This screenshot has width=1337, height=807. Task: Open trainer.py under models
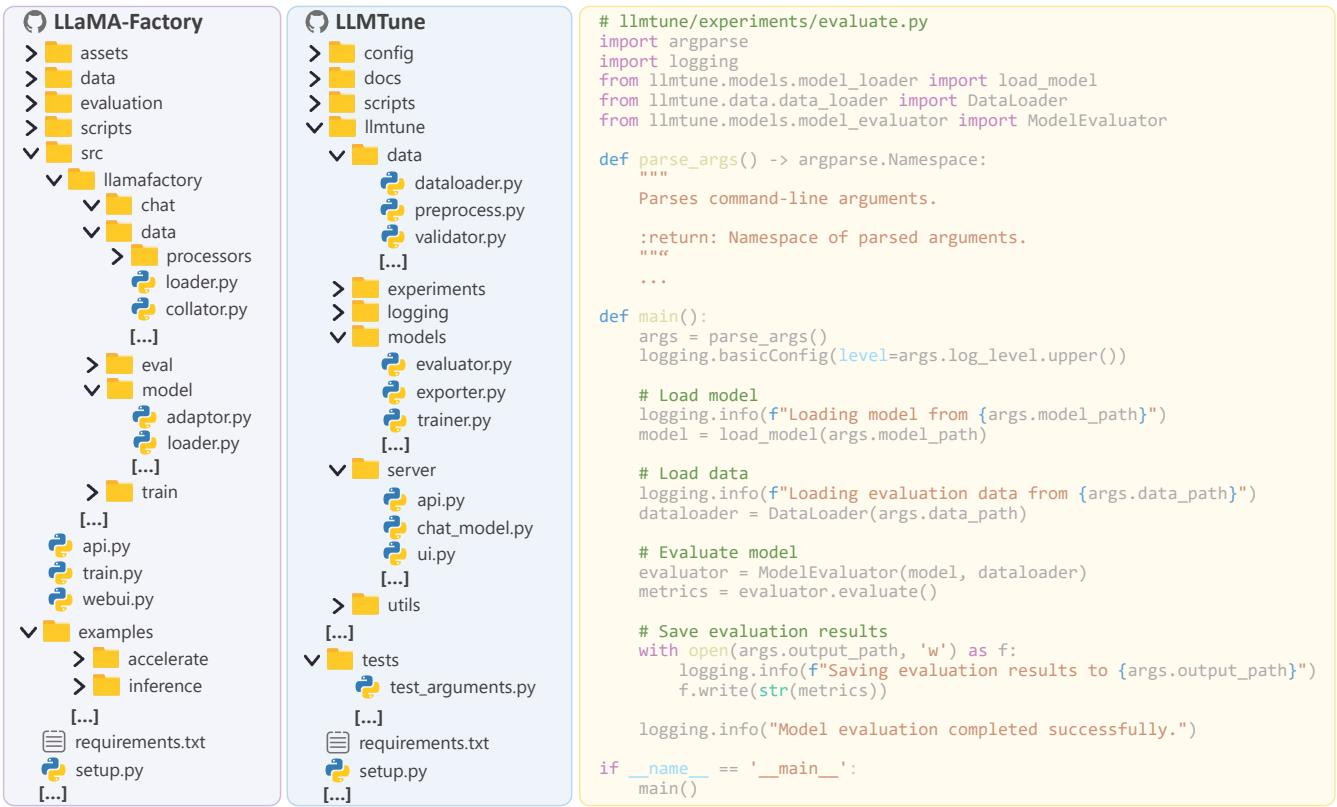click(453, 420)
